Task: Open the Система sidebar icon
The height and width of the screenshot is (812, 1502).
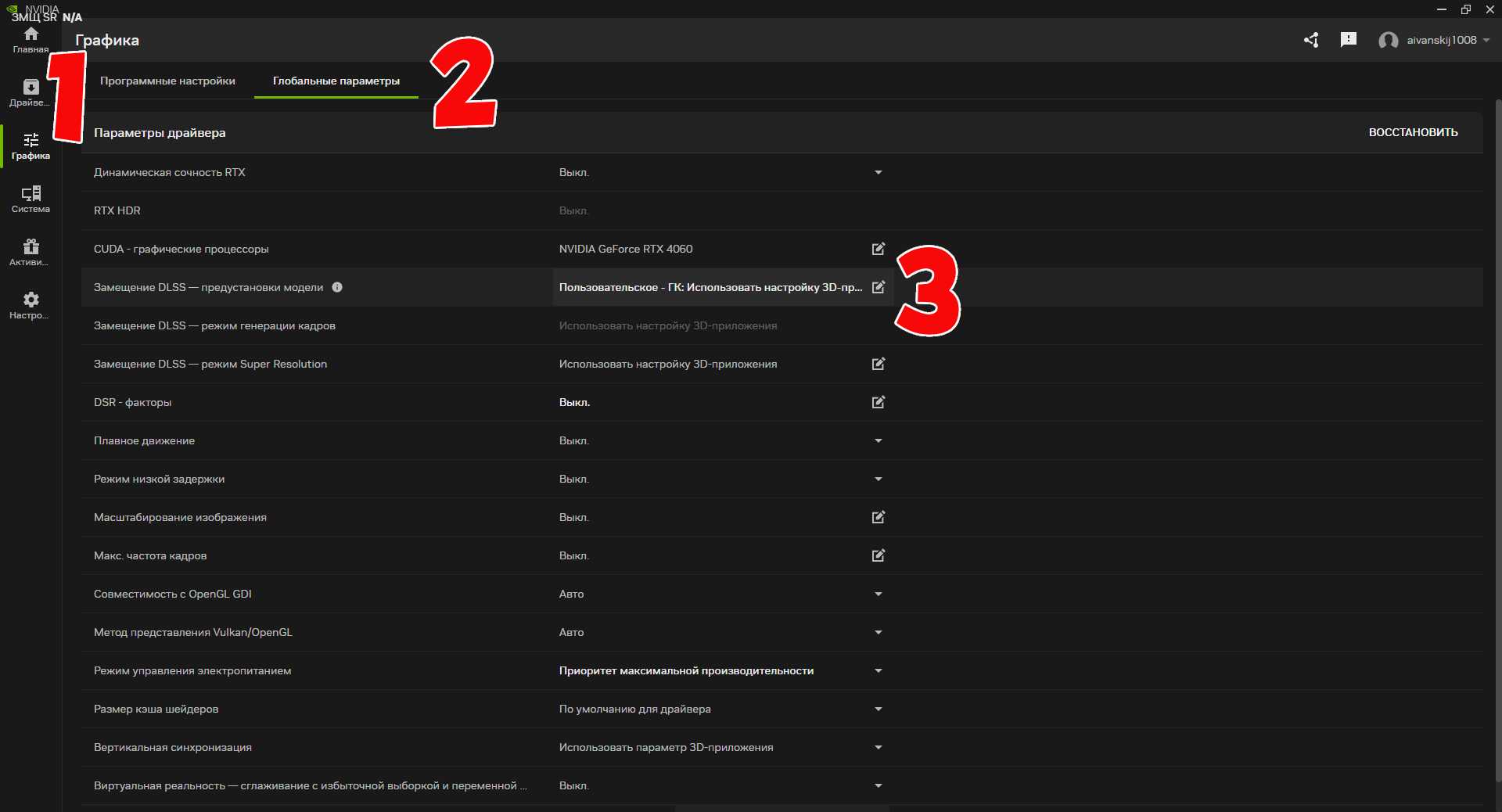Action: coord(31,199)
